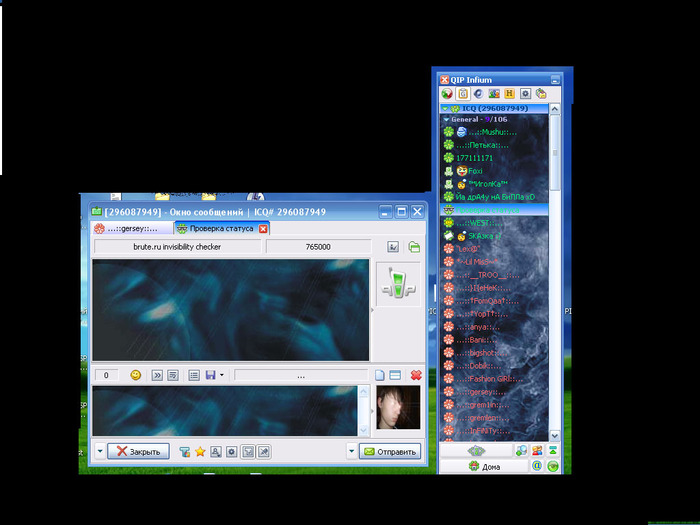The height and width of the screenshot is (525, 700).
Task: Click the green collapse-arrow icon
Action: point(553,451)
